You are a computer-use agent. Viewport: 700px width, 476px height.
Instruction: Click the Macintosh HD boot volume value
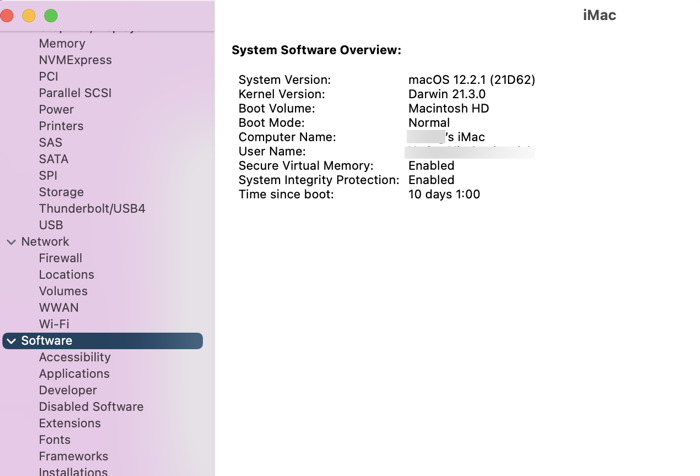click(x=448, y=109)
